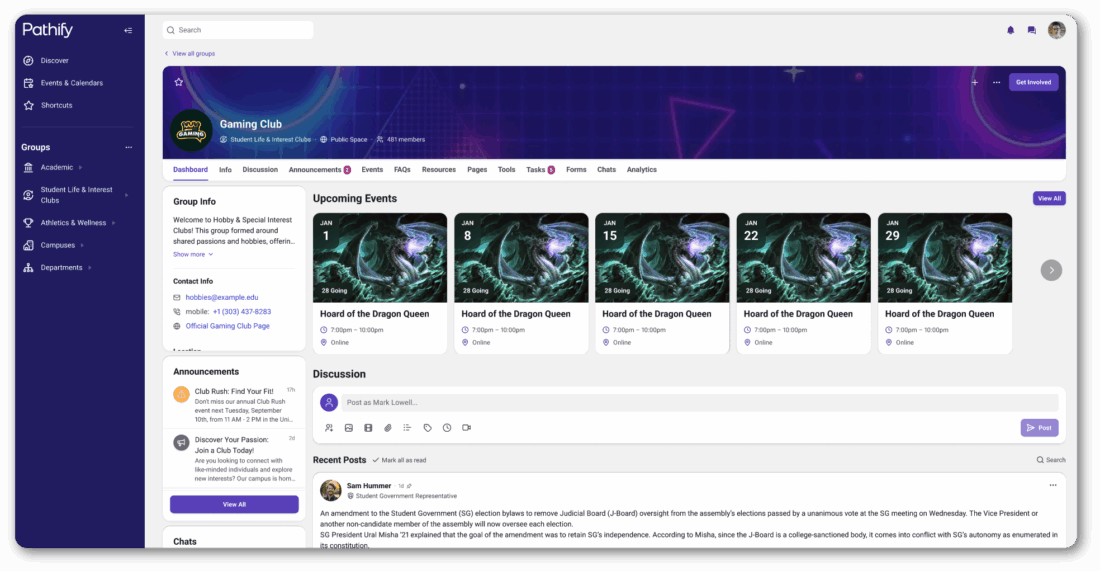Click the tag icon in post toolbar
The width and height of the screenshot is (1100, 571).
427,428
